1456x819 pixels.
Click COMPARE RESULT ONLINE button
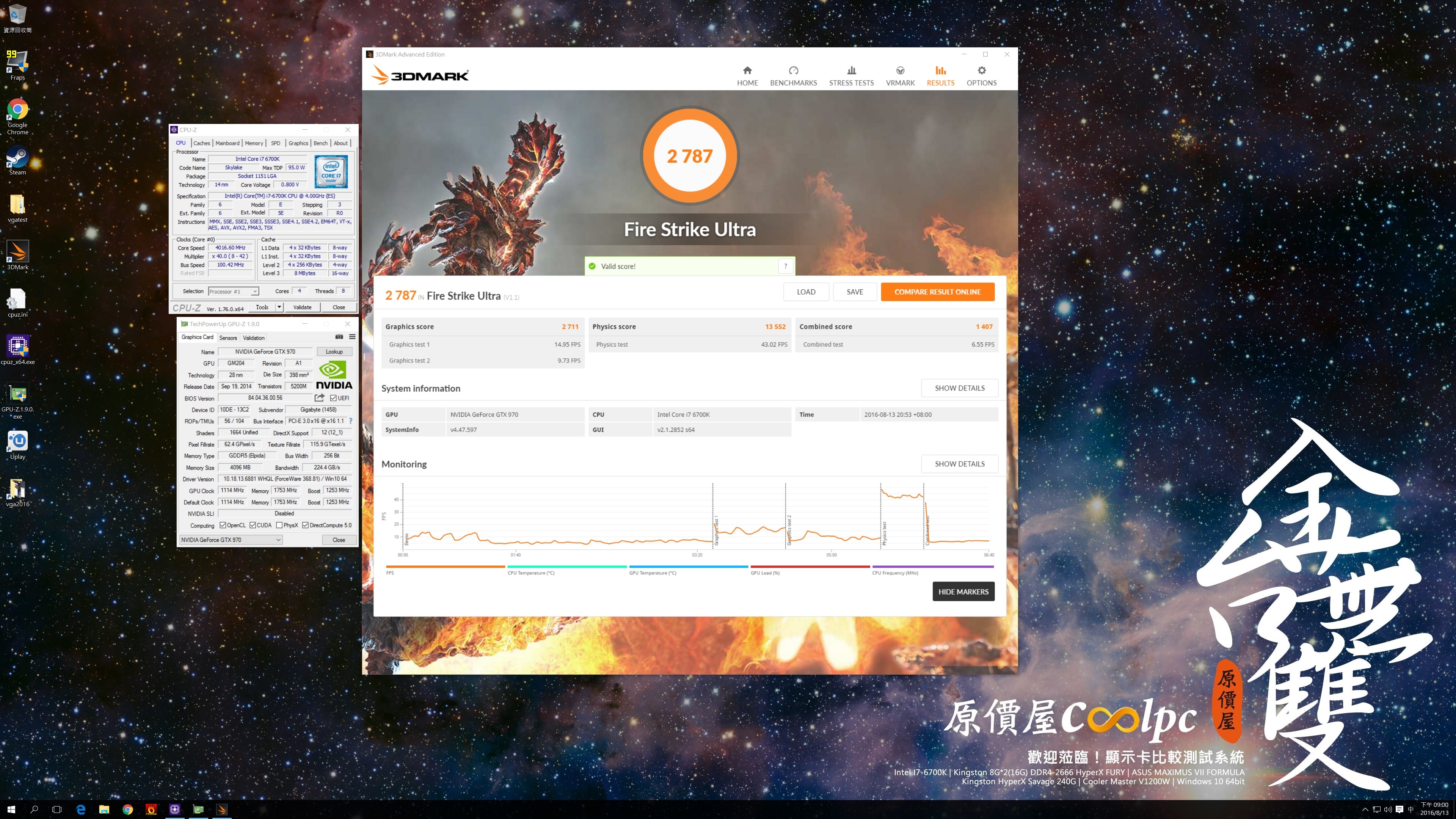(x=937, y=292)
